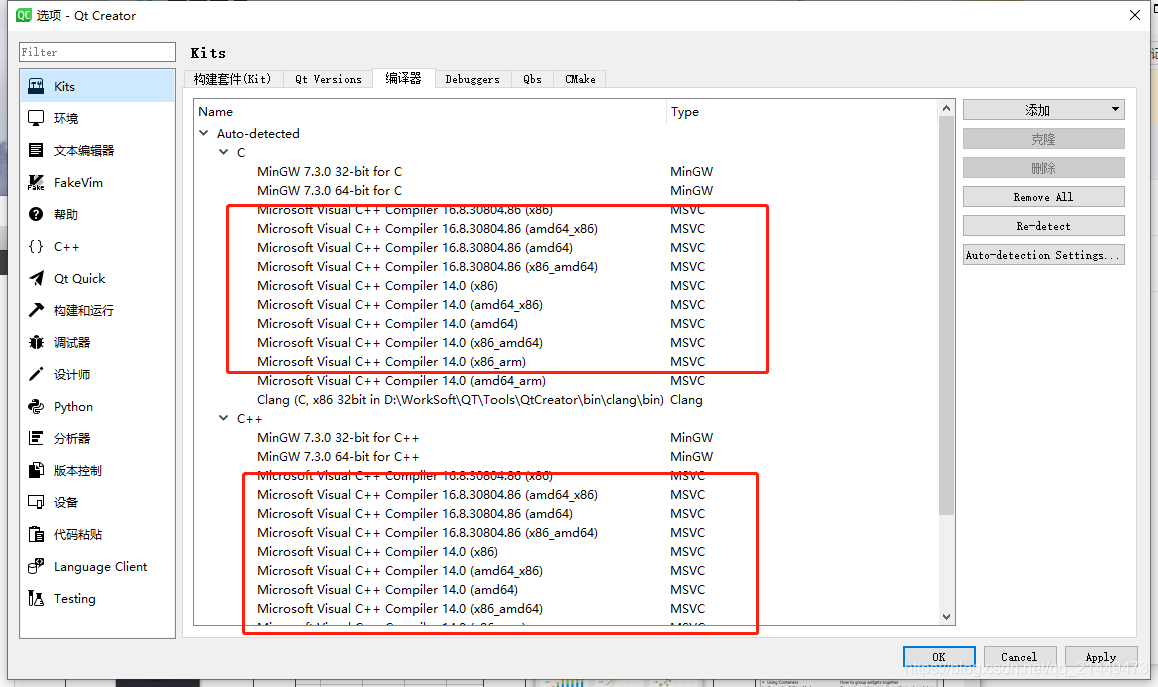Image resolution: width=1158 pixels, height=687 pixels.
Task: Select the FakeVim icon
Action: point(35,182)
